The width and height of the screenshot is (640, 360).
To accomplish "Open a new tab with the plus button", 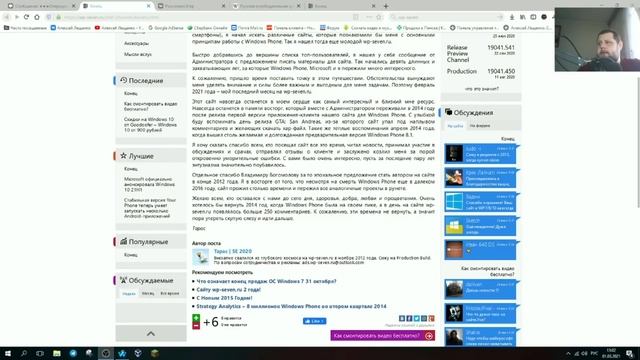I will pyautogui.click(x=386, y=6).
